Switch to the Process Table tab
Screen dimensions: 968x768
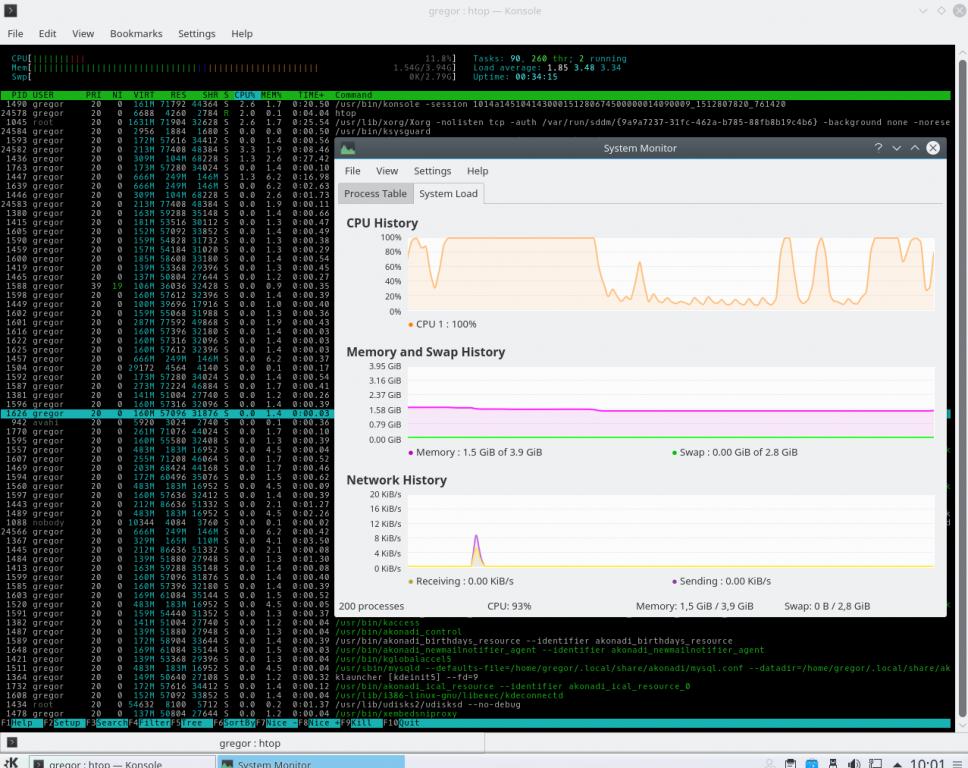click(375, 193)
